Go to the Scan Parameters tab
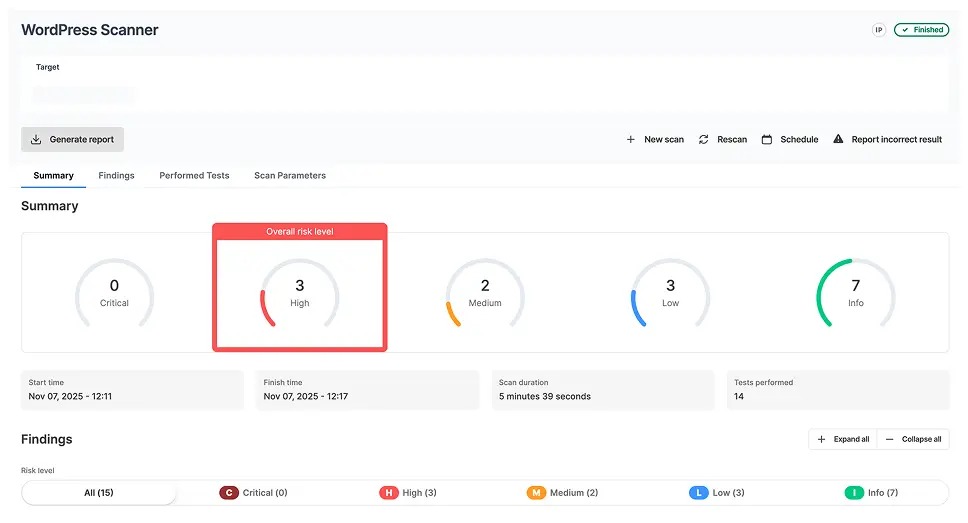 (x=290, y=175)
